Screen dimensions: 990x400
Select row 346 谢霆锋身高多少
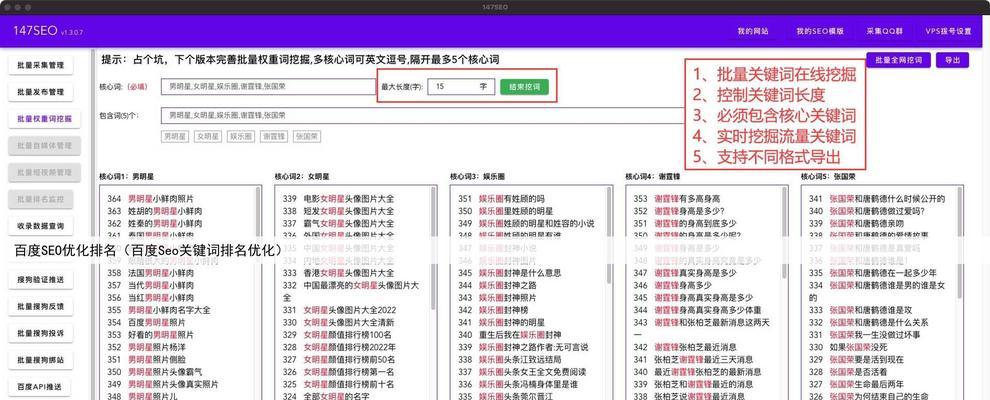pos(672,285)
